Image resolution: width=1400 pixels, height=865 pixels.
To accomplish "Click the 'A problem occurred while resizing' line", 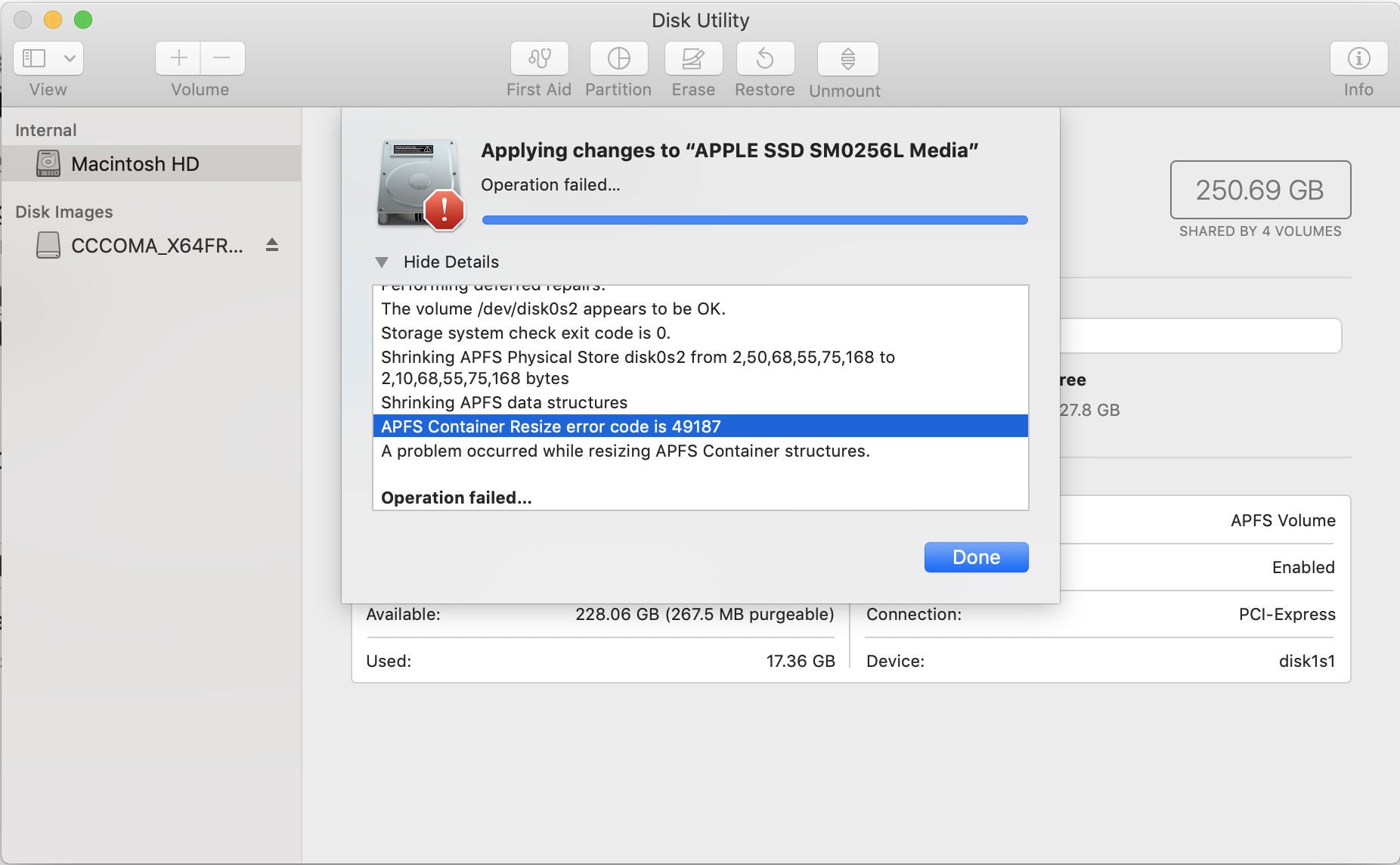I will (625, 451).
